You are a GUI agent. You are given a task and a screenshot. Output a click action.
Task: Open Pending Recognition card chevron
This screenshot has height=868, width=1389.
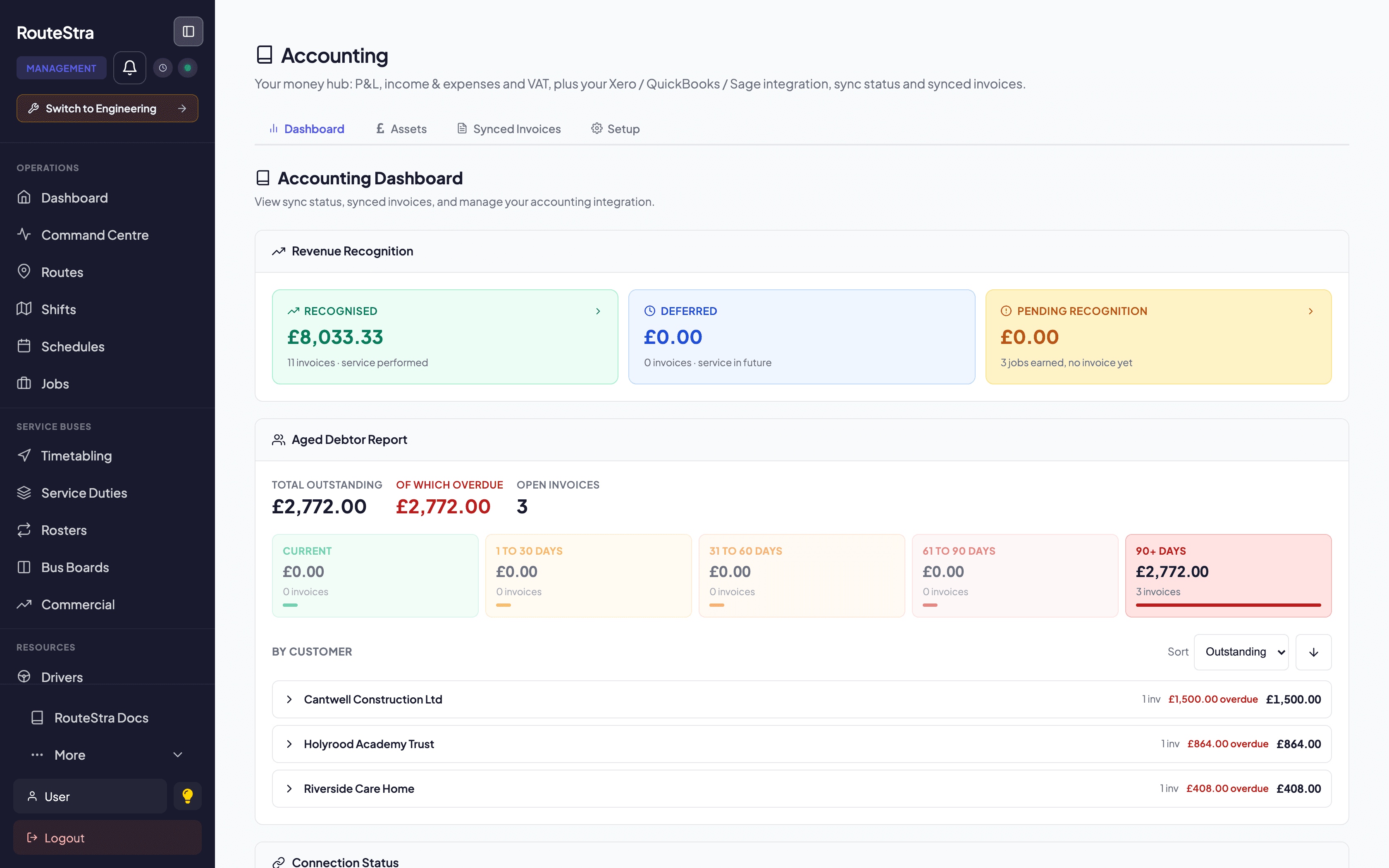(1311, 311)
